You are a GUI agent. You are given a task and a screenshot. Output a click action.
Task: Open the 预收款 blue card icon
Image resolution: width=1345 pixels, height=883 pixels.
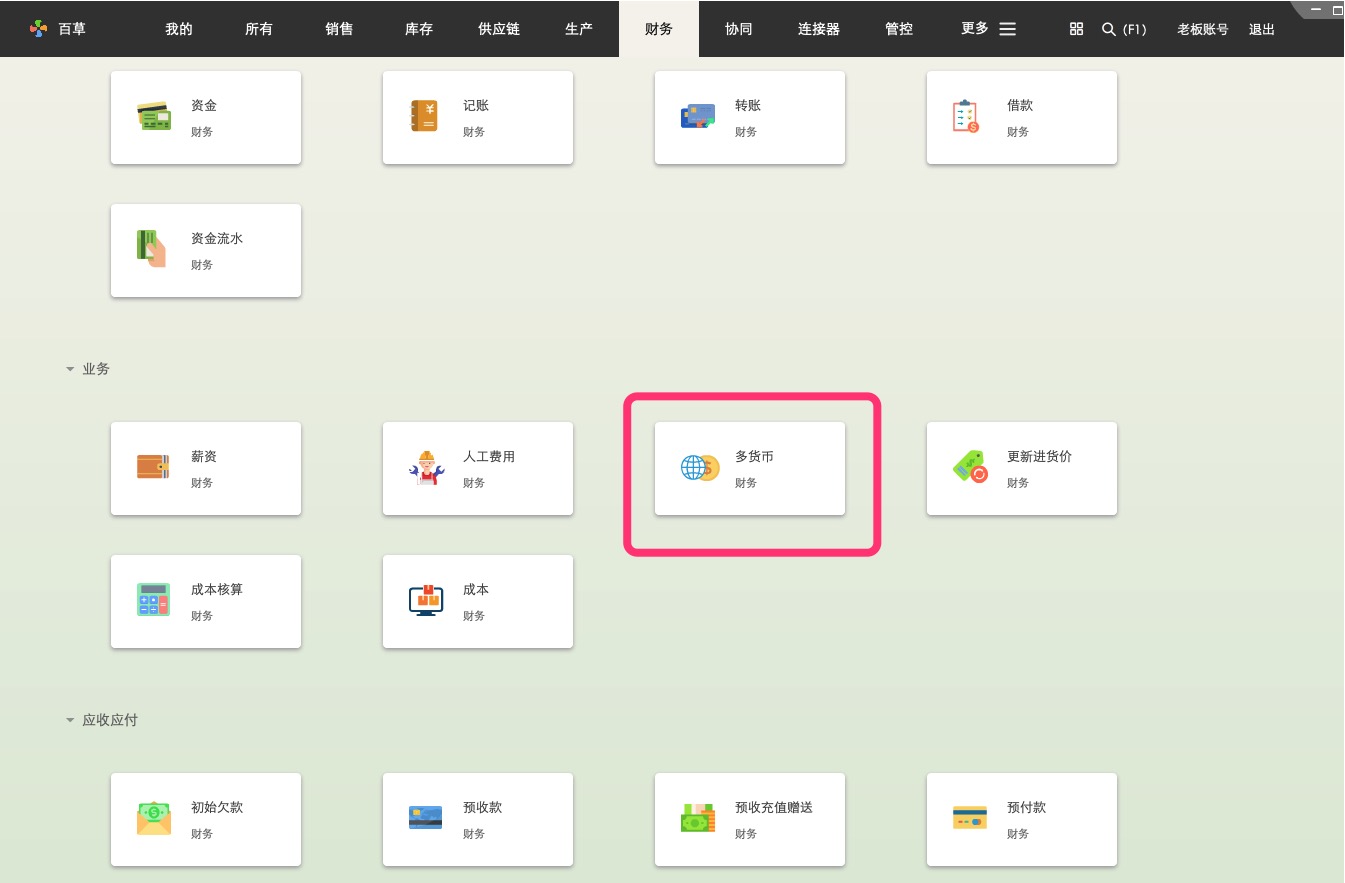coord(426,818)
